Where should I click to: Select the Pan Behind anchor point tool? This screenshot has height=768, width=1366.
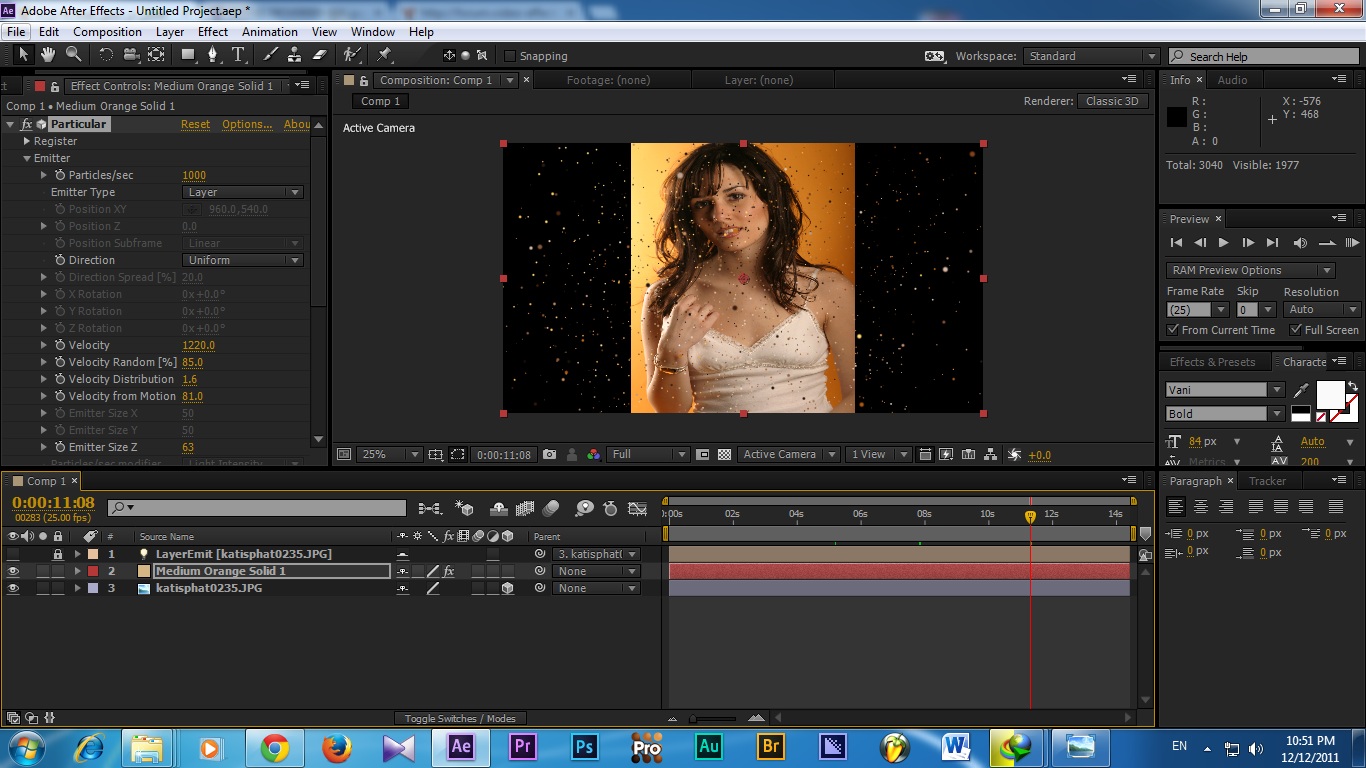[x=156, y=55]
